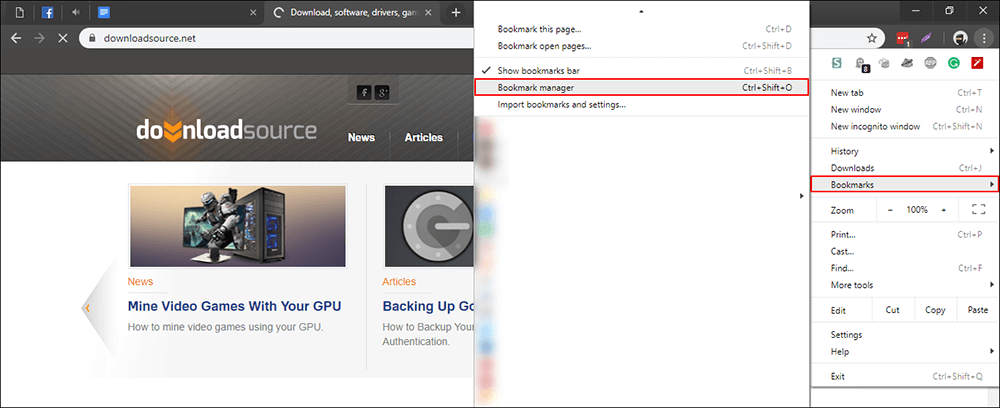Expand the blurred bookmark folder arrow
This screenshot has height=408, width=1000.
click(802, 196)
